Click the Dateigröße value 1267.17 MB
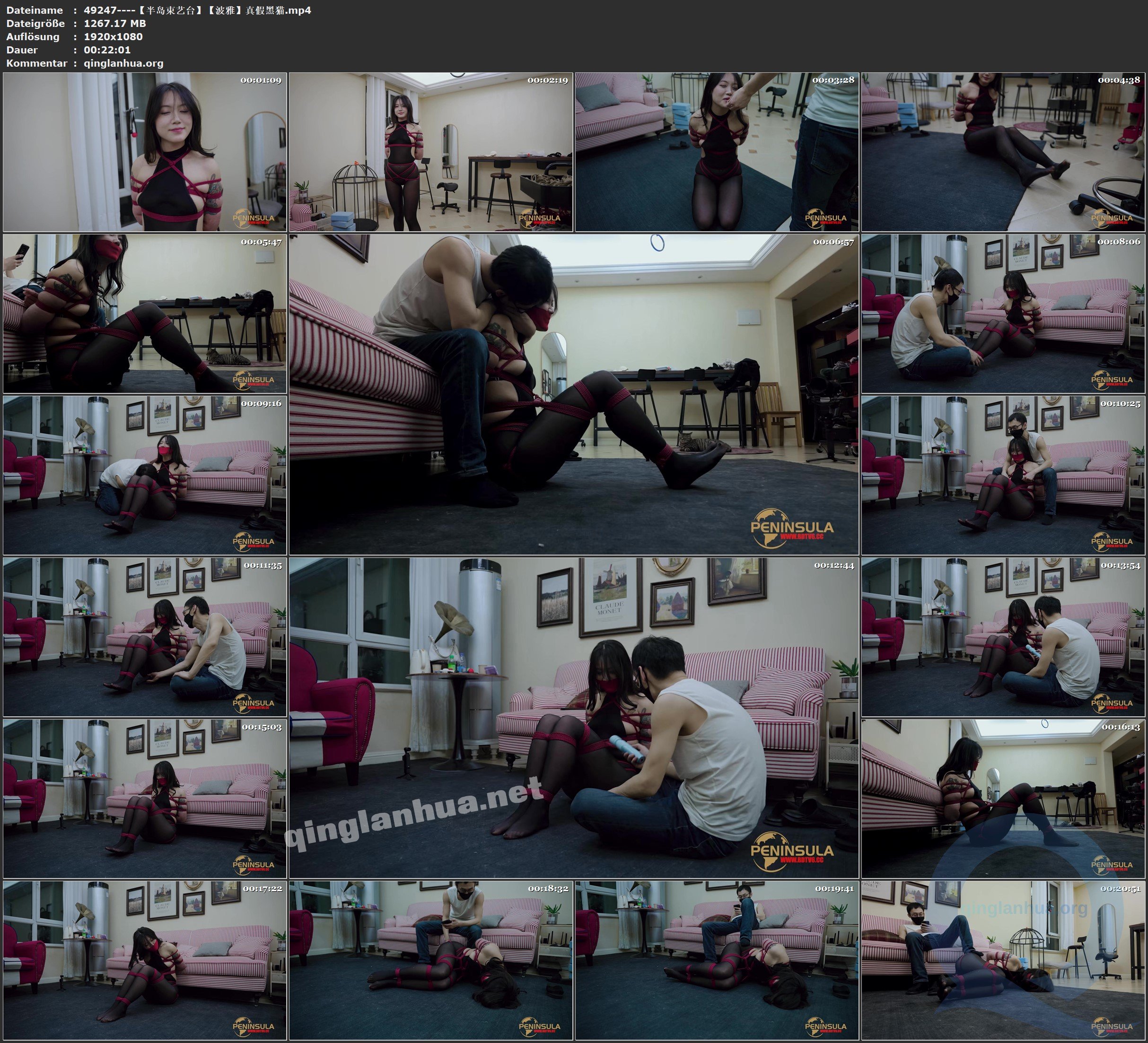The image size is (1148, 1043). point(115,23)
